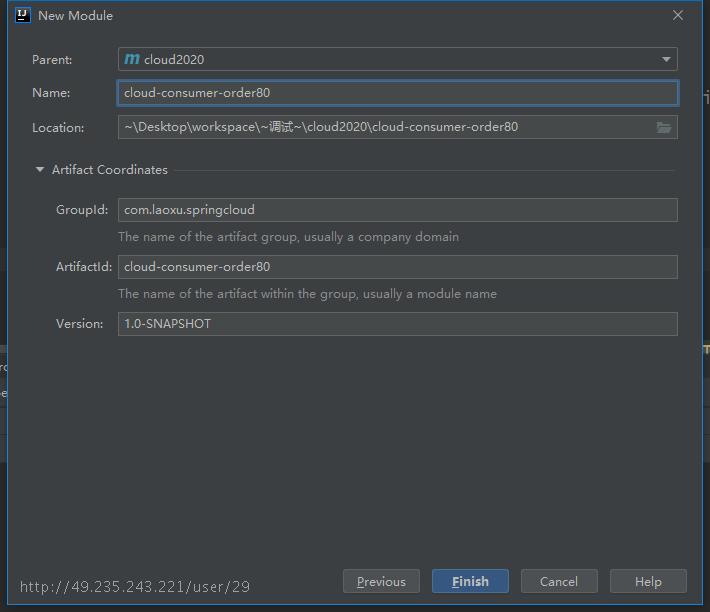Focus the Name field with cloud-consumer-order80

(x=398, y=93)
